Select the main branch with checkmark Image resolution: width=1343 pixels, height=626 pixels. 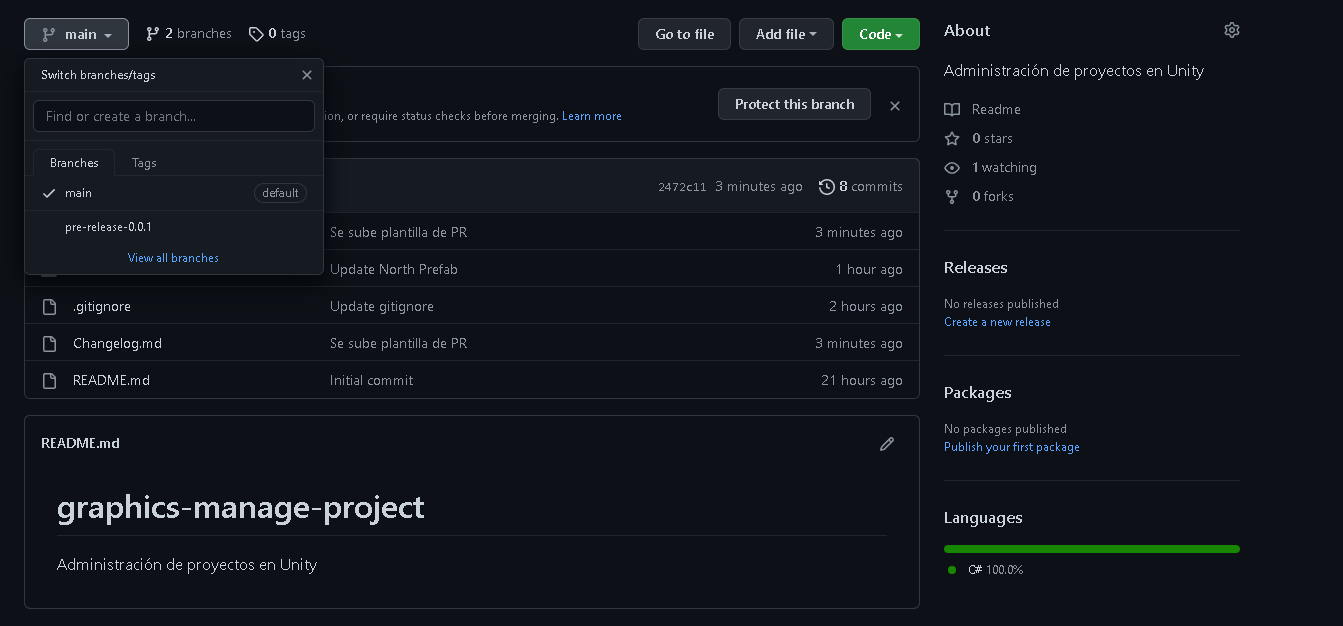pyautogui.click(x=79, y=193)
